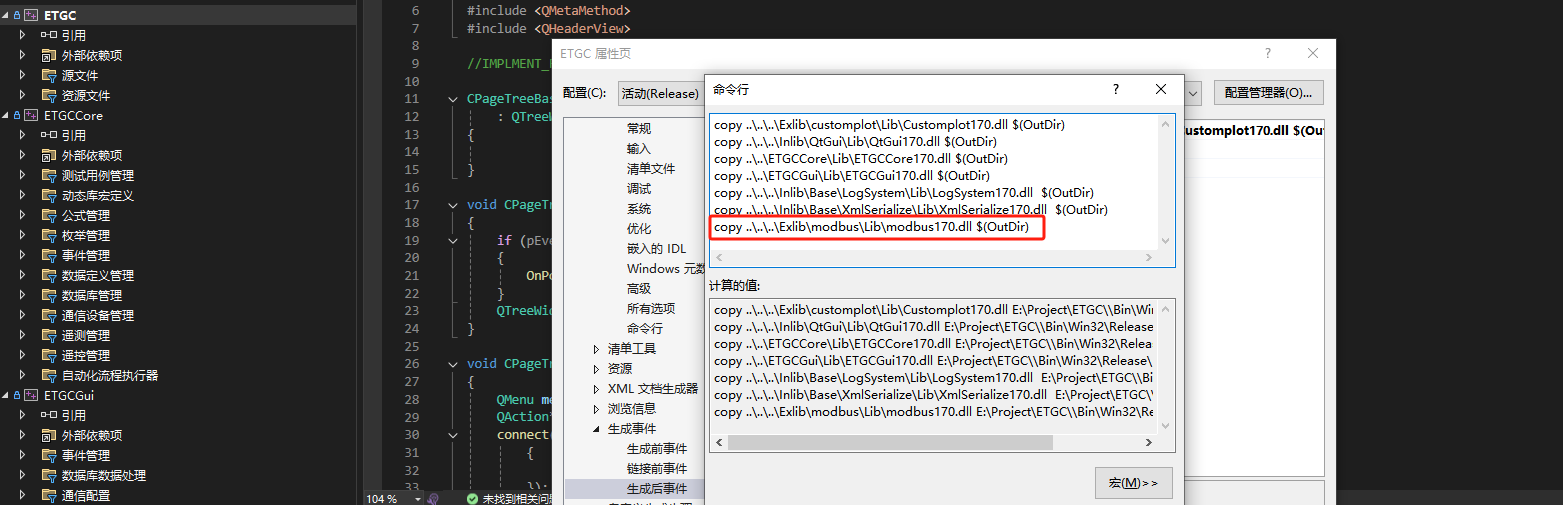Click the 源文件 filter folder icon
This screenshot has height=505, width=1563.
pyautogui.click(x=49, y=75)
